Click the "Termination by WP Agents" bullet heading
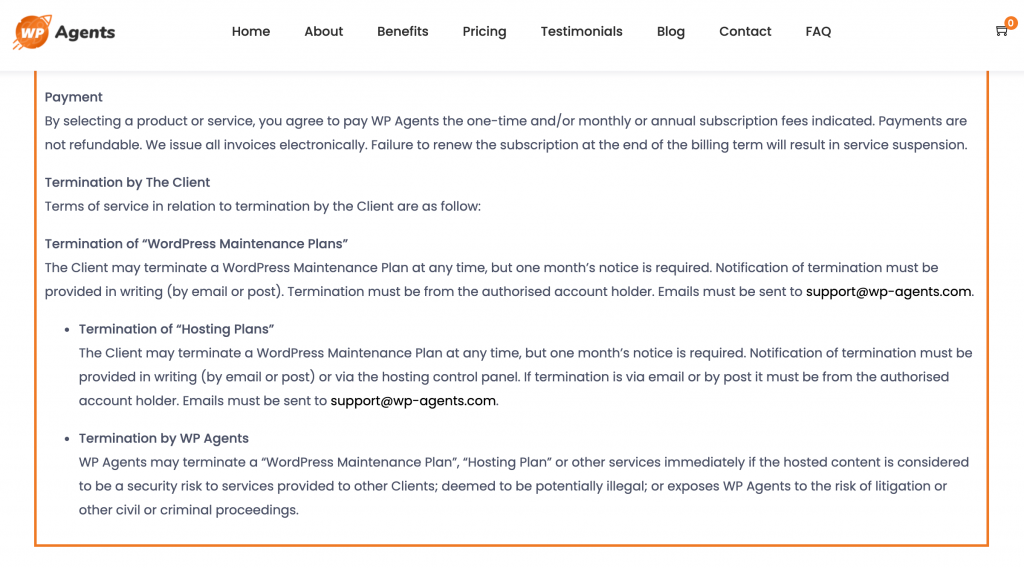This screenshot has height=569, width=1024. click(164, 438)
